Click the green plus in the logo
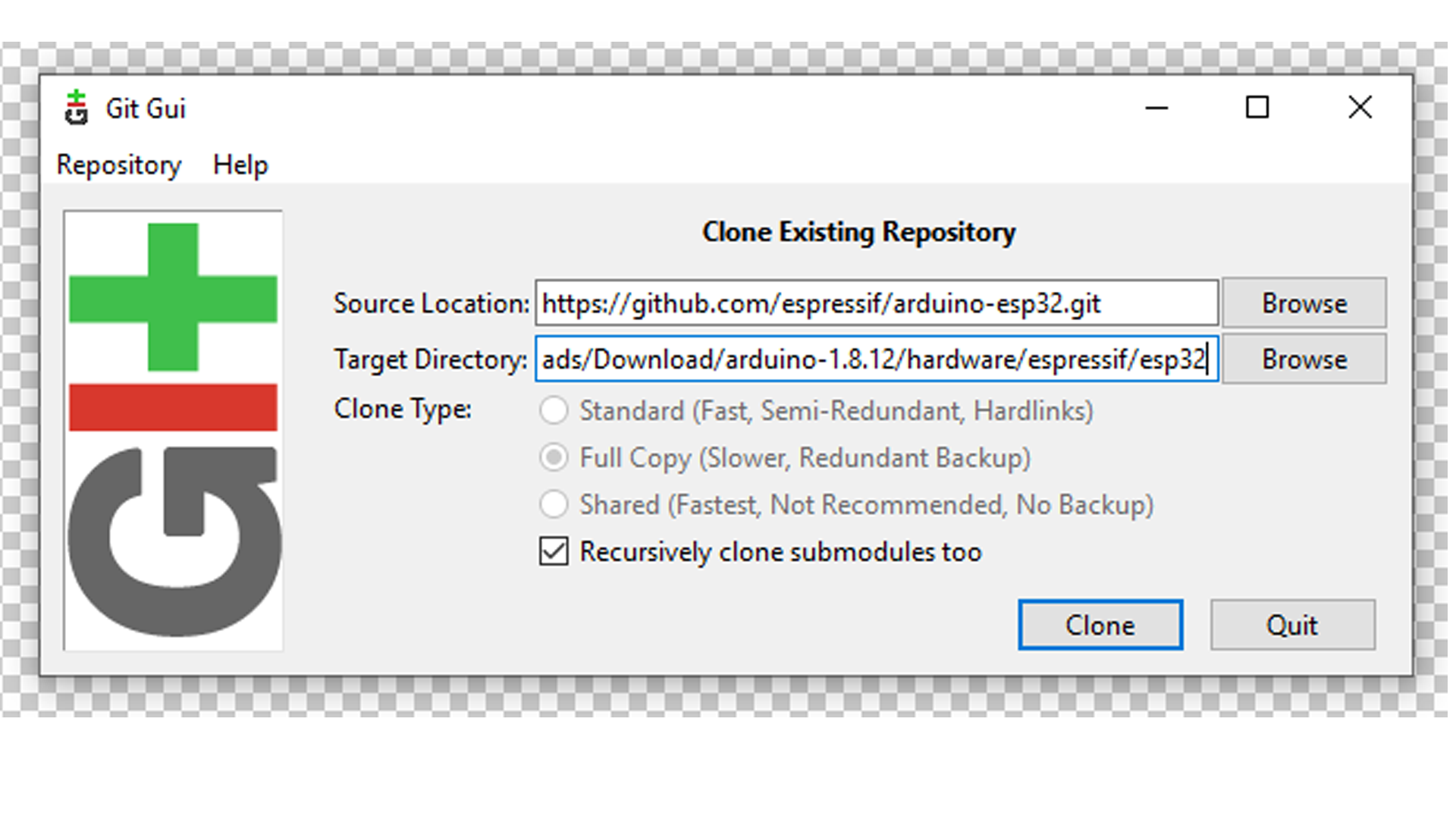 (x=173, y=297)
